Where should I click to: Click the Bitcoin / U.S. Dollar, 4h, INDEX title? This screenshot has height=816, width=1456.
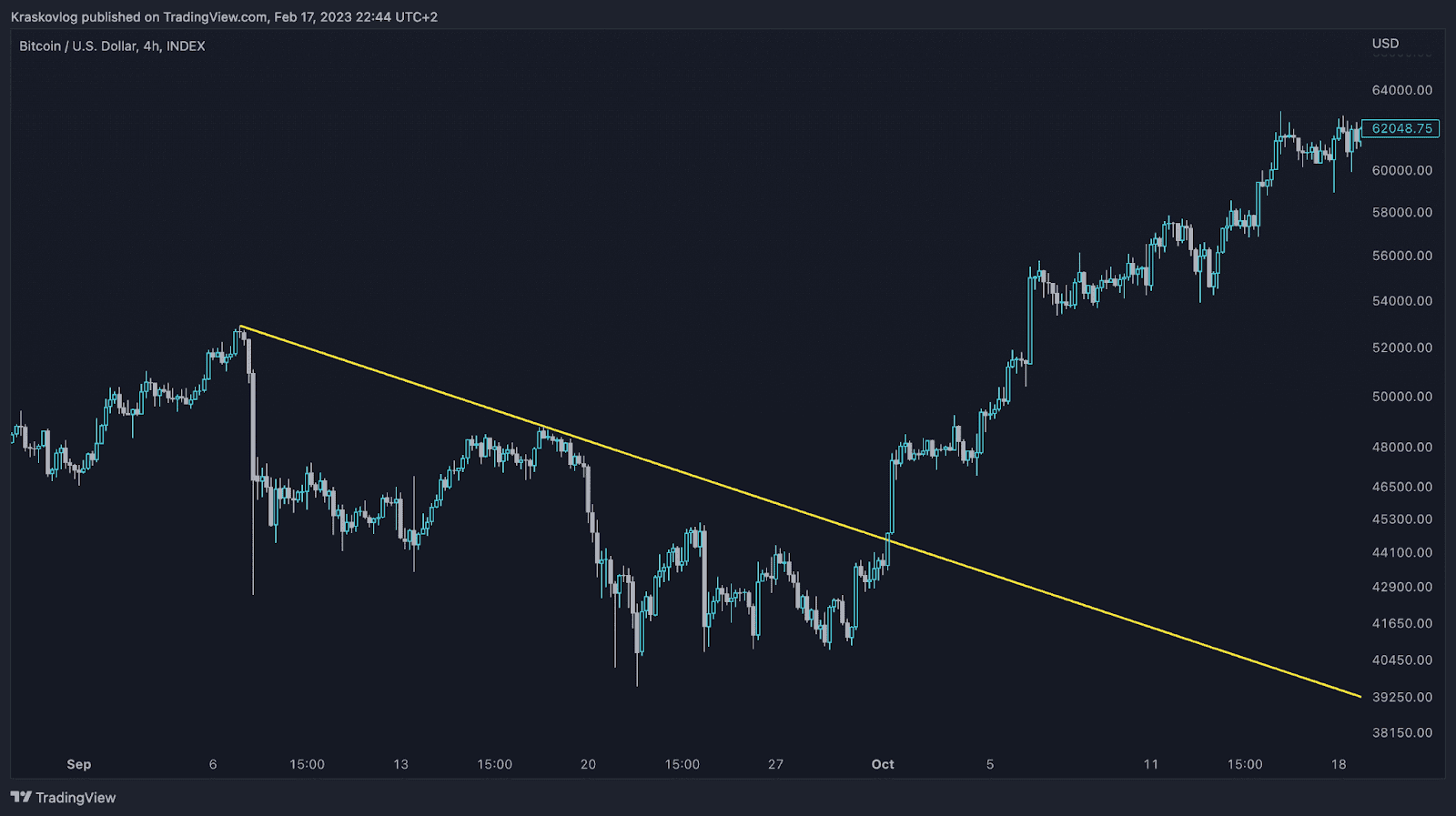point(112,45)
